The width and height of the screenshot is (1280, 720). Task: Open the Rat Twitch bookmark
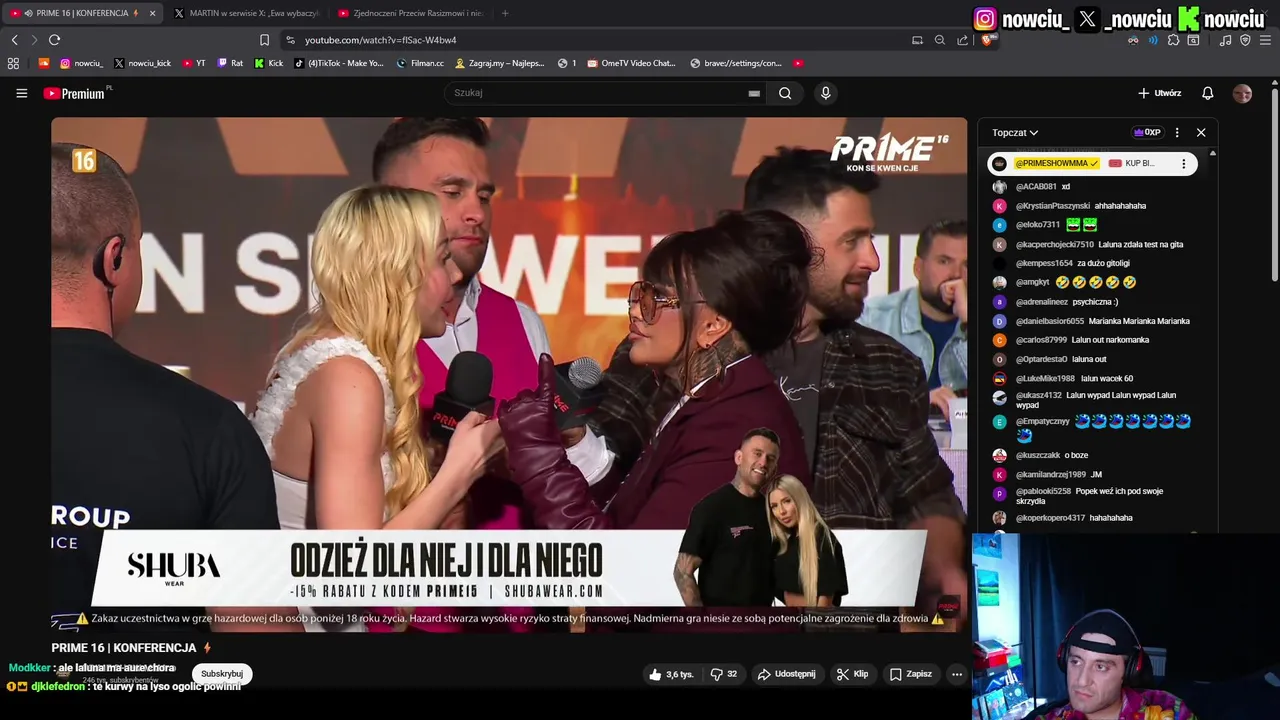(x=230, y=63)
